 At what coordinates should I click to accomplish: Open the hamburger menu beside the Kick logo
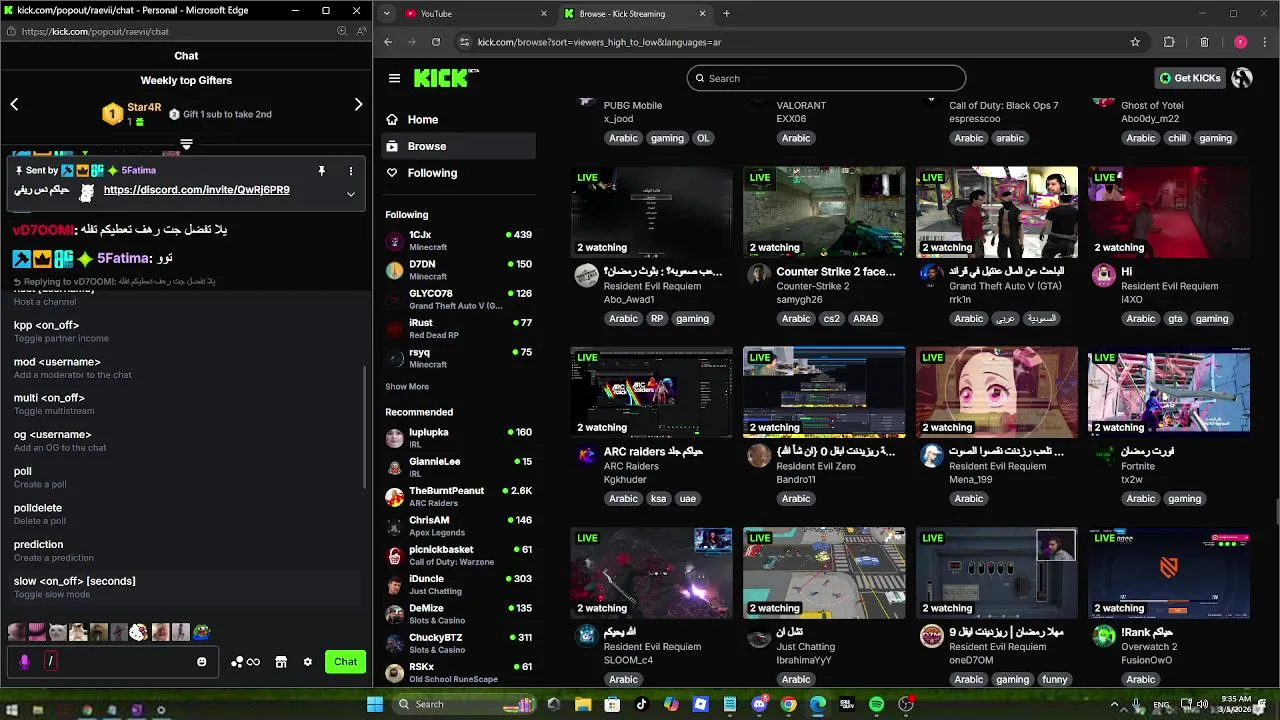[394, 78]
